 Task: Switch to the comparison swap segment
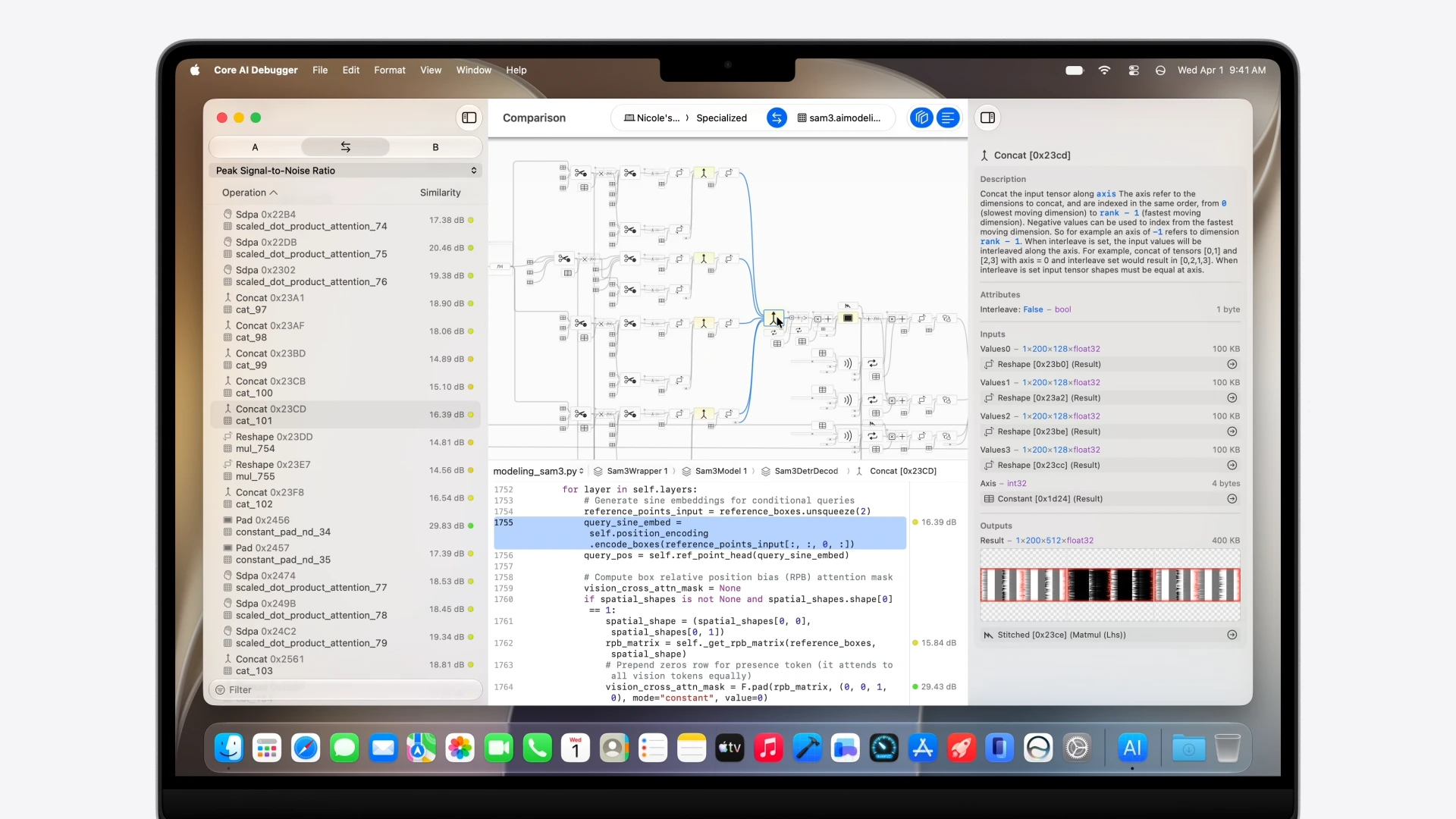tap(345, 147)
